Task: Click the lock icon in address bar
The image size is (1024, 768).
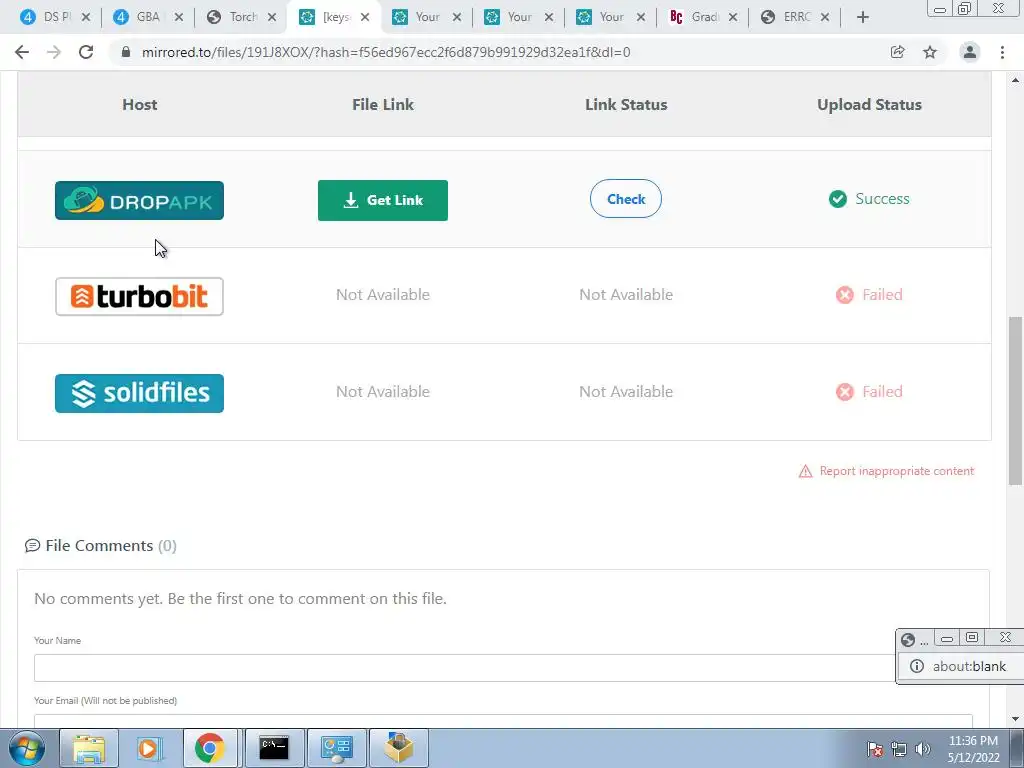Action: (x=126, y=52)
